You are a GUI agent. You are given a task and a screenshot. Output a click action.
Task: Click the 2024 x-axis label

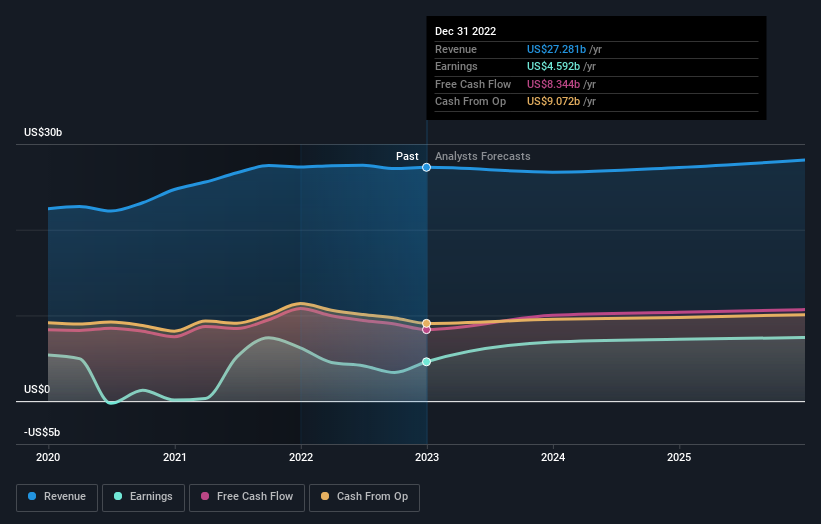click(x=553, y=457)
